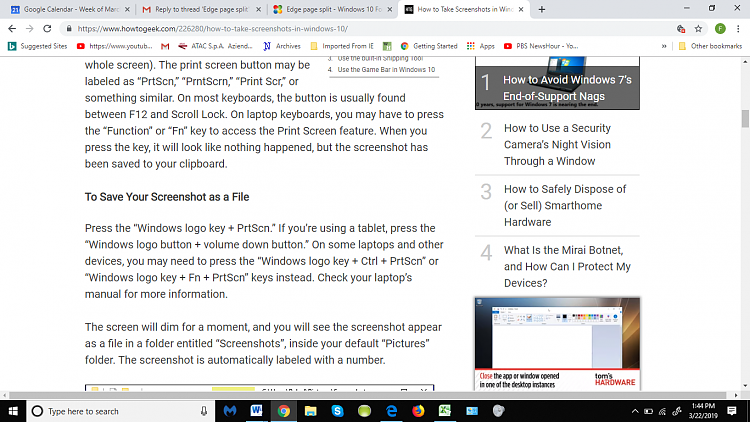This screenshot has width=750, height=422.
Task: Click the page scroll-down arrow
Action: pos(745,386)
